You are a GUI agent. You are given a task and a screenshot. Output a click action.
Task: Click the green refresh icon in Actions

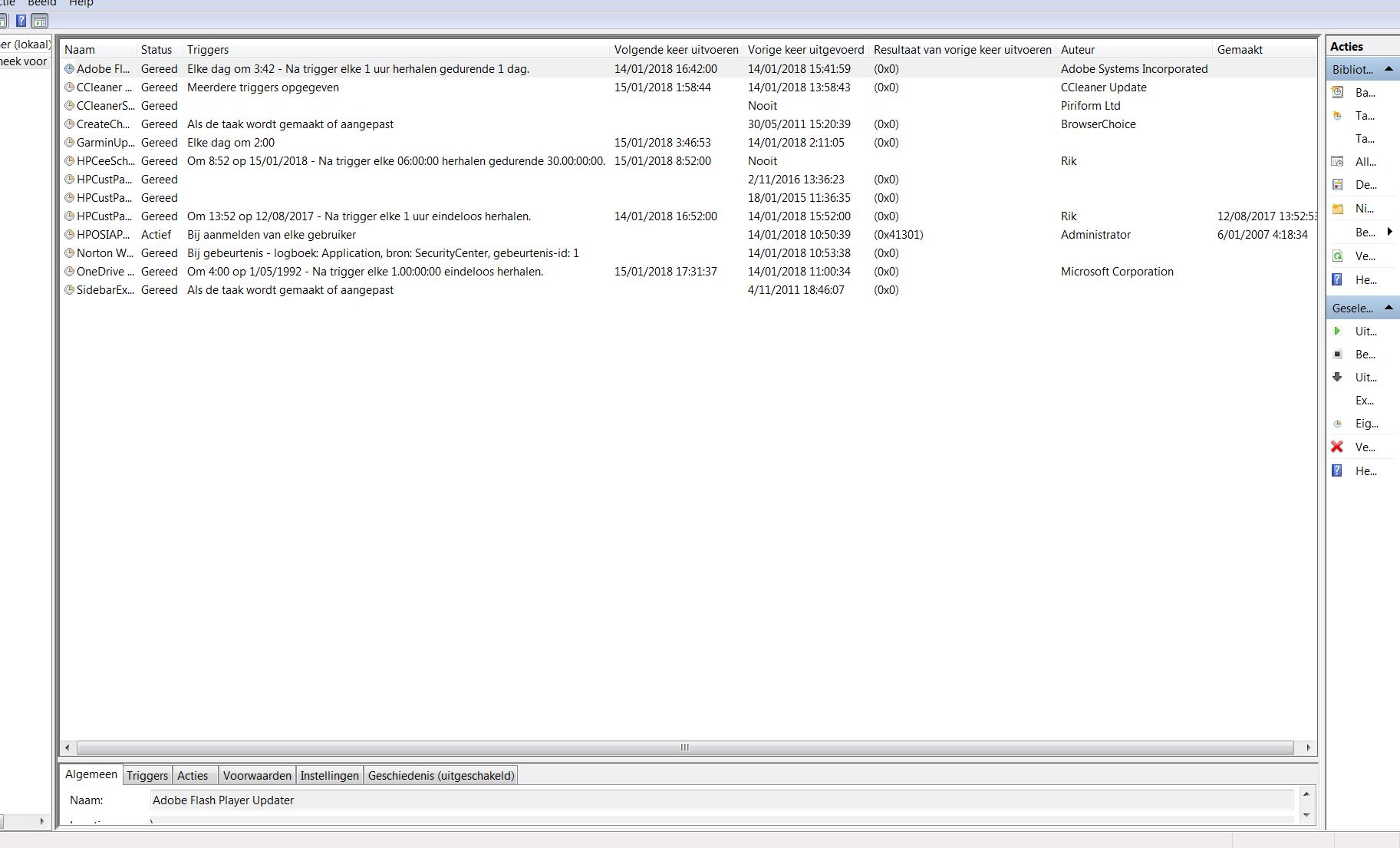click(1337, 256)
